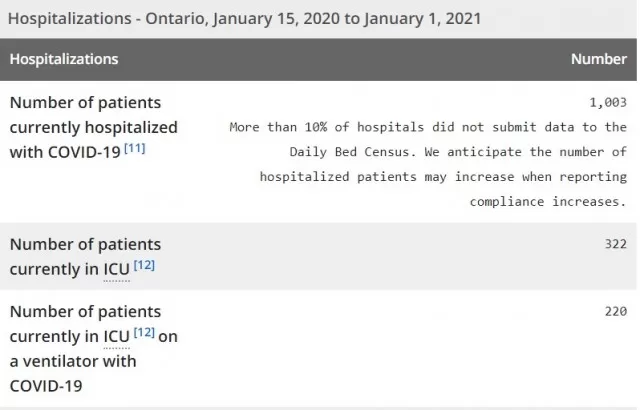Click 'More than 10% of hospitals' note line
This screenshot has width=640, height=410.
[x=327, y=127]
